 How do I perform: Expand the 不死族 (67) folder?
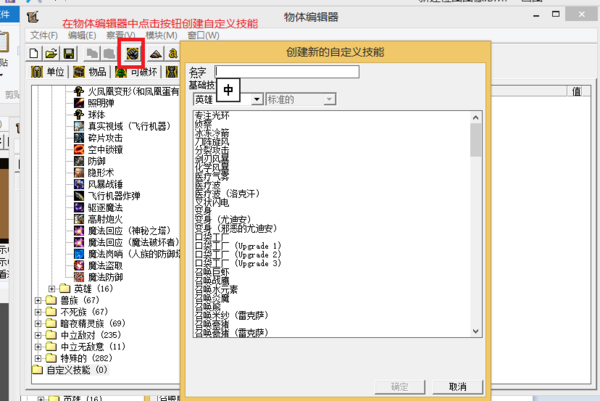click(39, 311)
